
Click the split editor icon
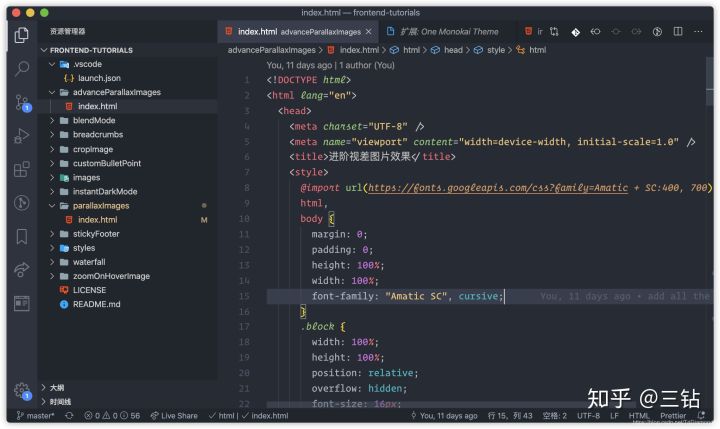678,31
